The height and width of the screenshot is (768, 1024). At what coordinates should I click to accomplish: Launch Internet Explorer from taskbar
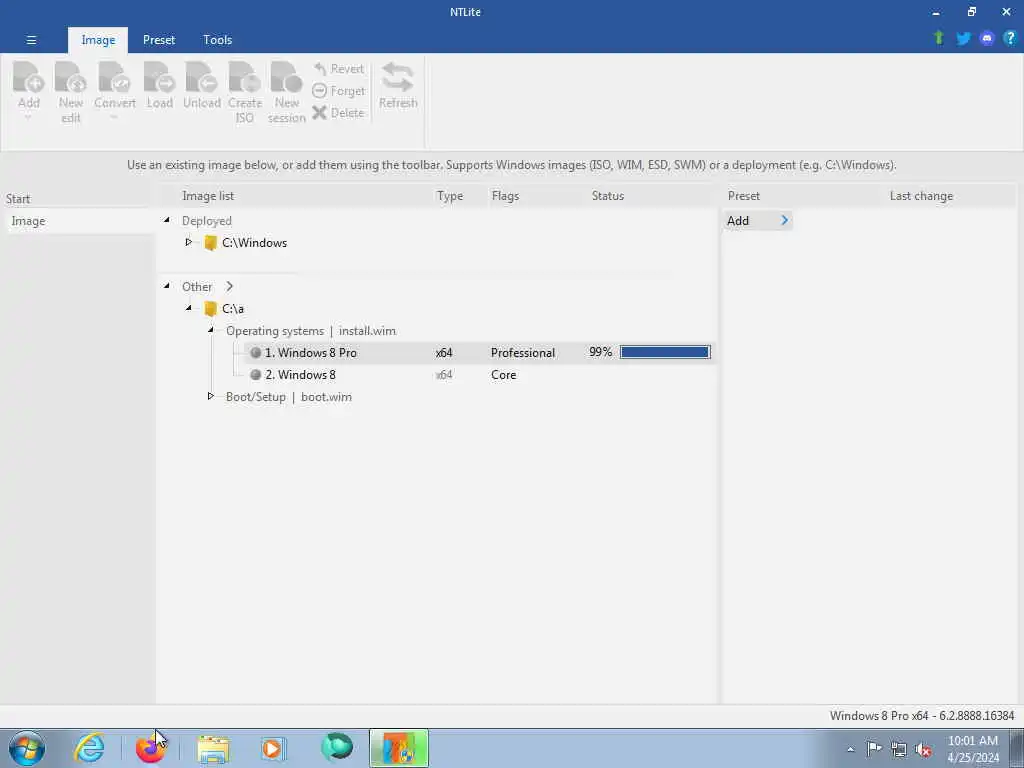(89, 748)
